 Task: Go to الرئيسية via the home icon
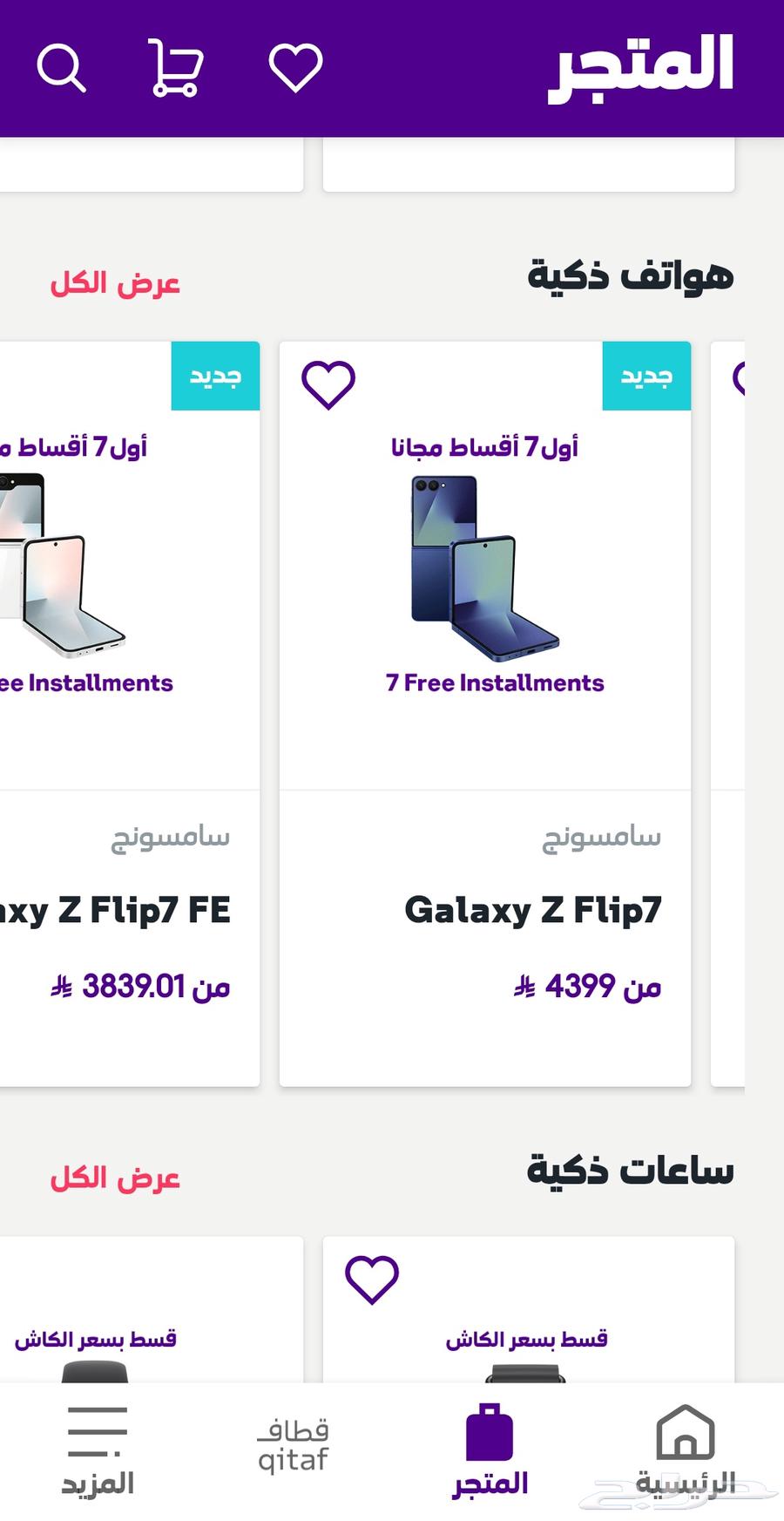[687, 1429]
